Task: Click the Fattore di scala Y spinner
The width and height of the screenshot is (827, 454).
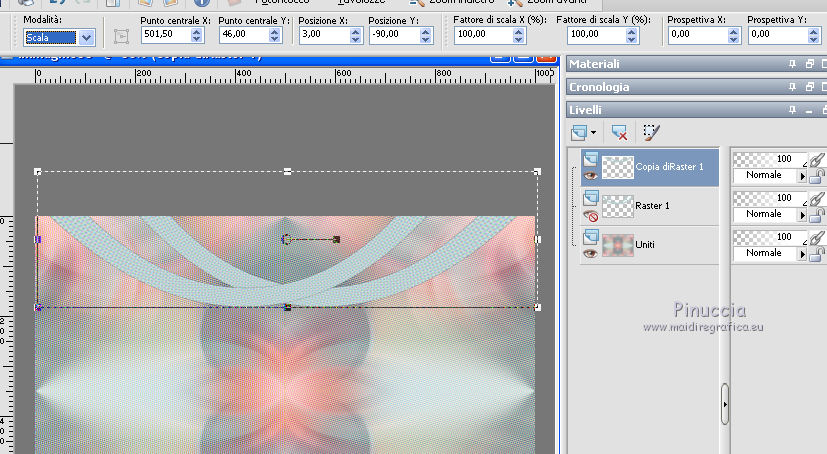Action: tap(632, 35)
